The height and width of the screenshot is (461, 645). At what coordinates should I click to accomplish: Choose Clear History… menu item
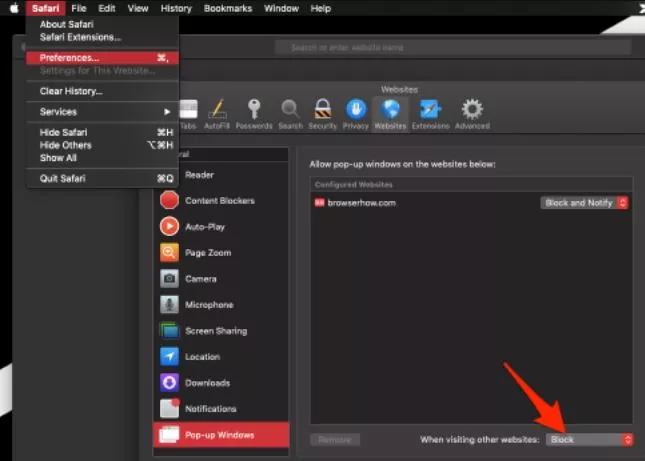(x=102, y=91)
